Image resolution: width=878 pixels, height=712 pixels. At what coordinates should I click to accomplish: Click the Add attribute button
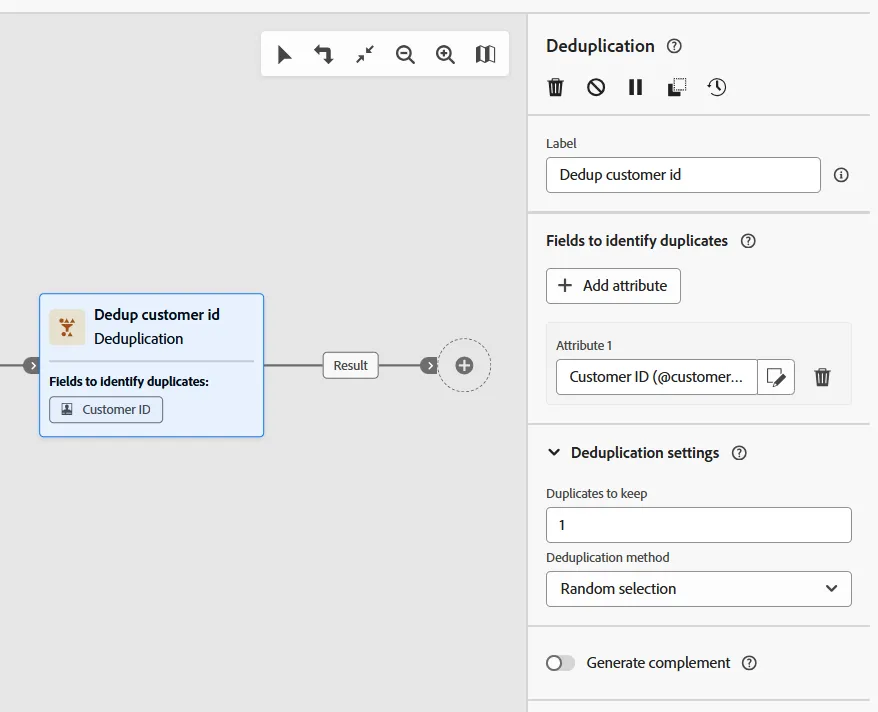(613, 286)
